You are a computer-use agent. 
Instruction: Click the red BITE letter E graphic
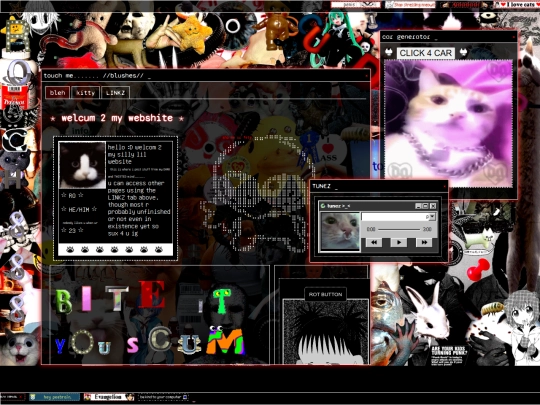coord(152,294)
